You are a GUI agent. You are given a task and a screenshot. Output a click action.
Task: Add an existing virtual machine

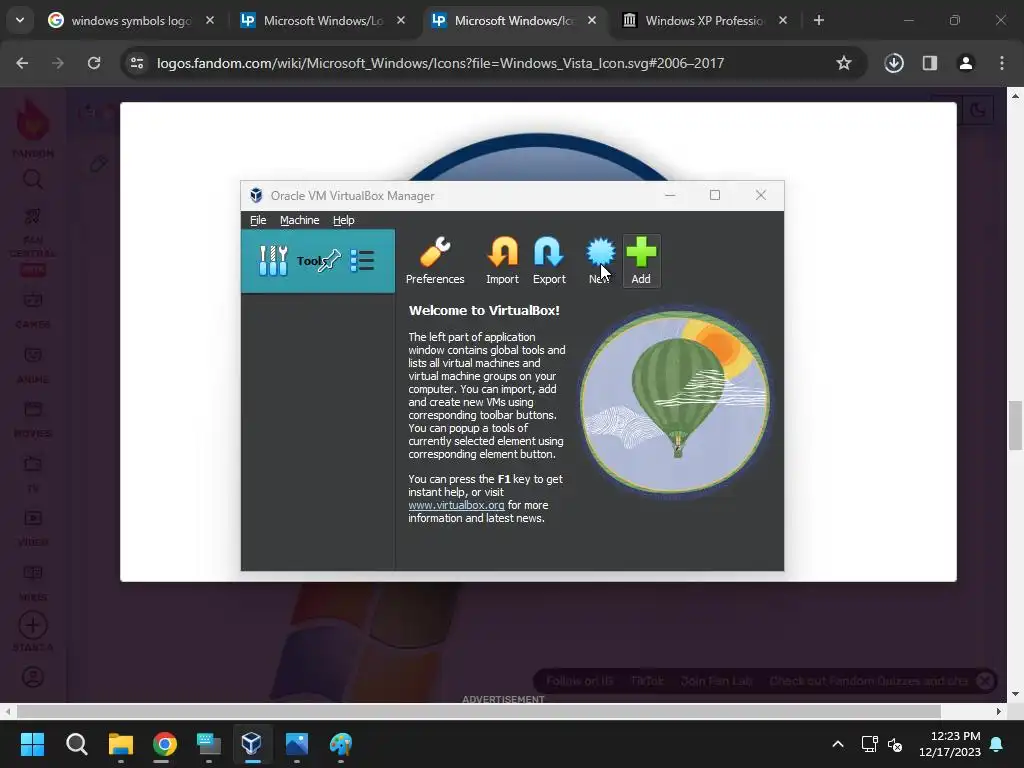point(641,261)
